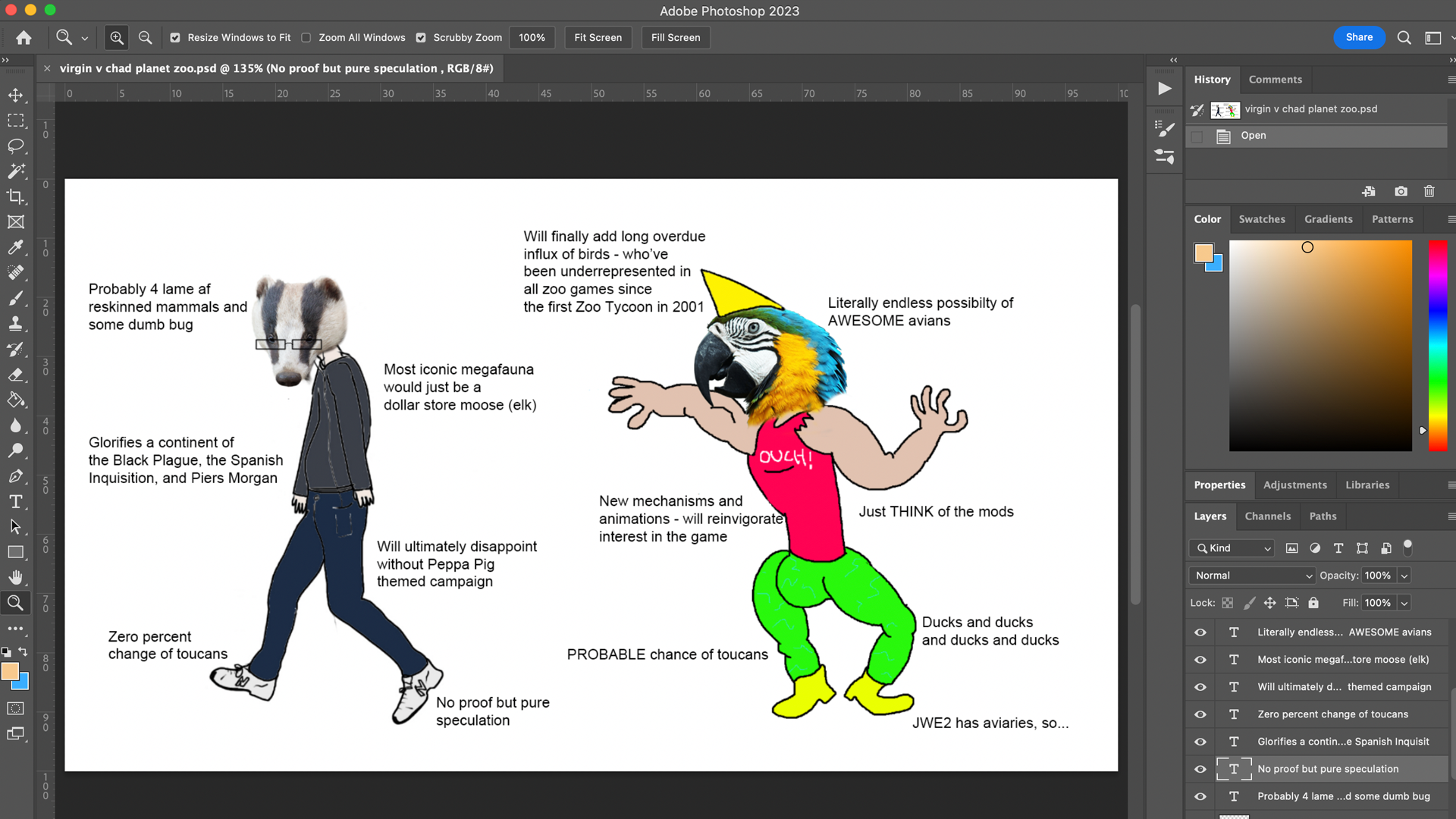Click the 100% zoom button
The image size is (1456, 819).
tap(532, 37)
